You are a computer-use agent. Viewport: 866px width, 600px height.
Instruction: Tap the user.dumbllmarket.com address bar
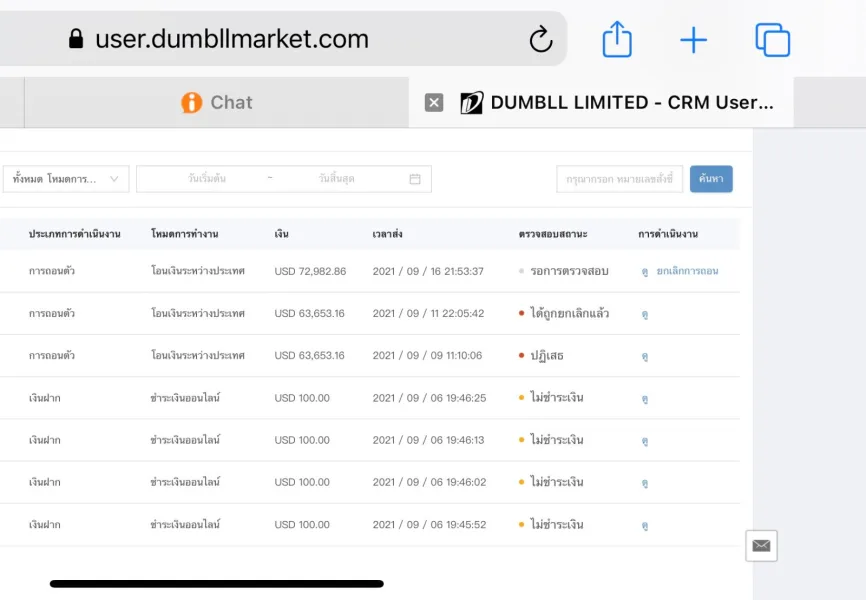point(232,39)
